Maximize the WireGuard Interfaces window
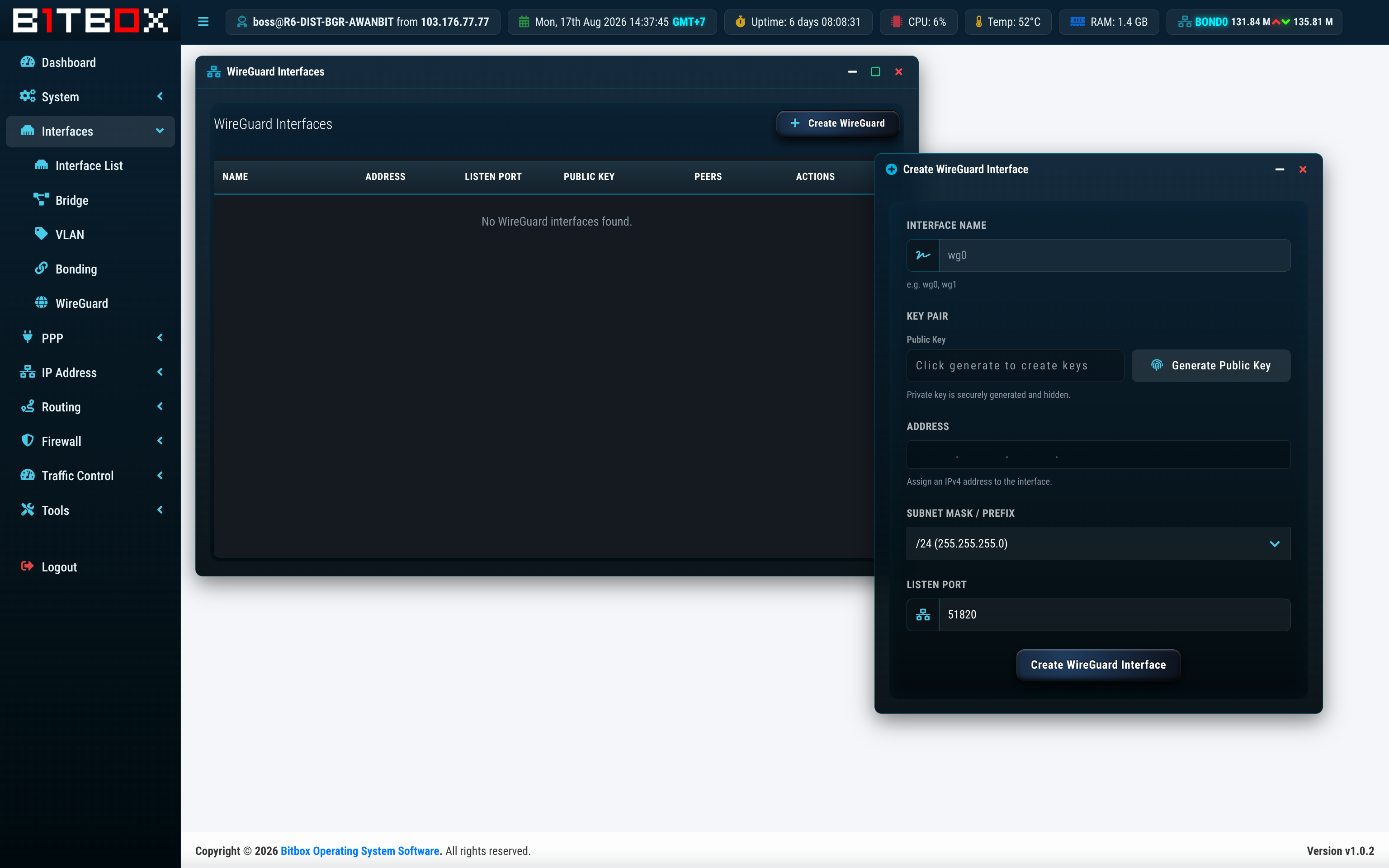The width and height of the screenshot is (1389, 868). tap(875, 72)
